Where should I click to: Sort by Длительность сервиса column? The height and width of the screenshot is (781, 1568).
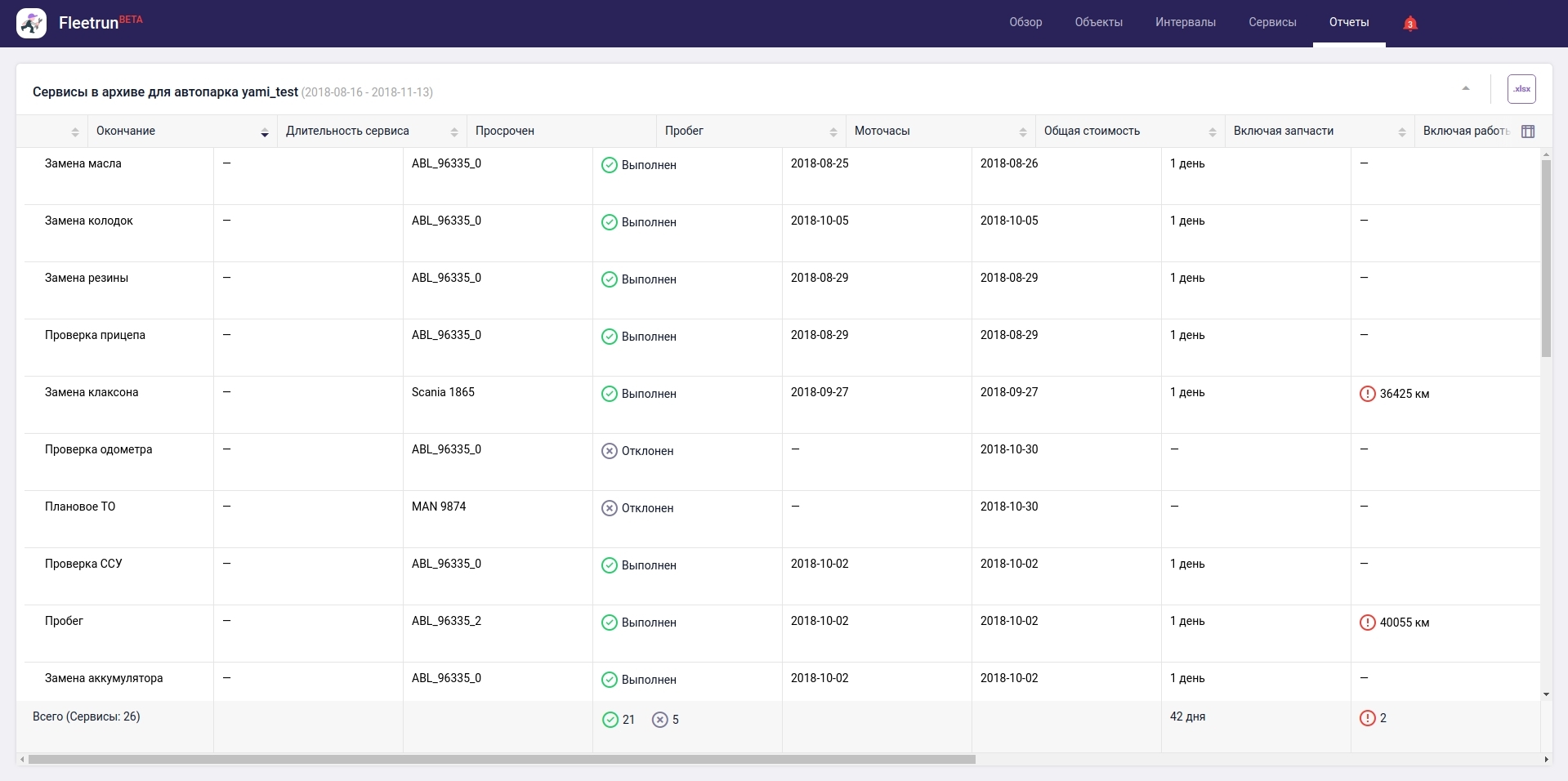(453, 132)
